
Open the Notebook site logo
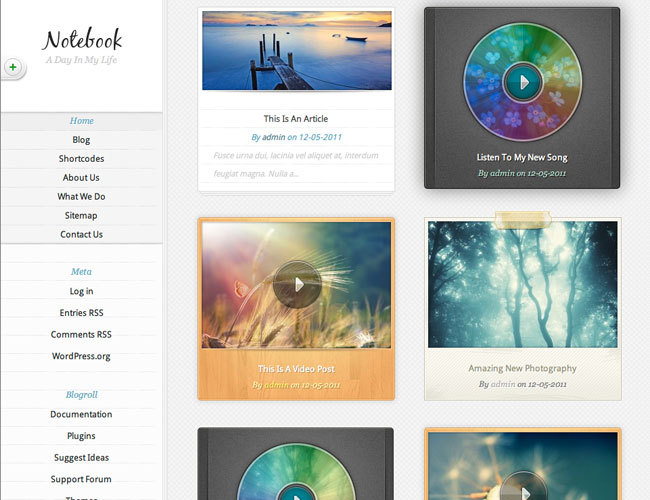coord(82,39)
